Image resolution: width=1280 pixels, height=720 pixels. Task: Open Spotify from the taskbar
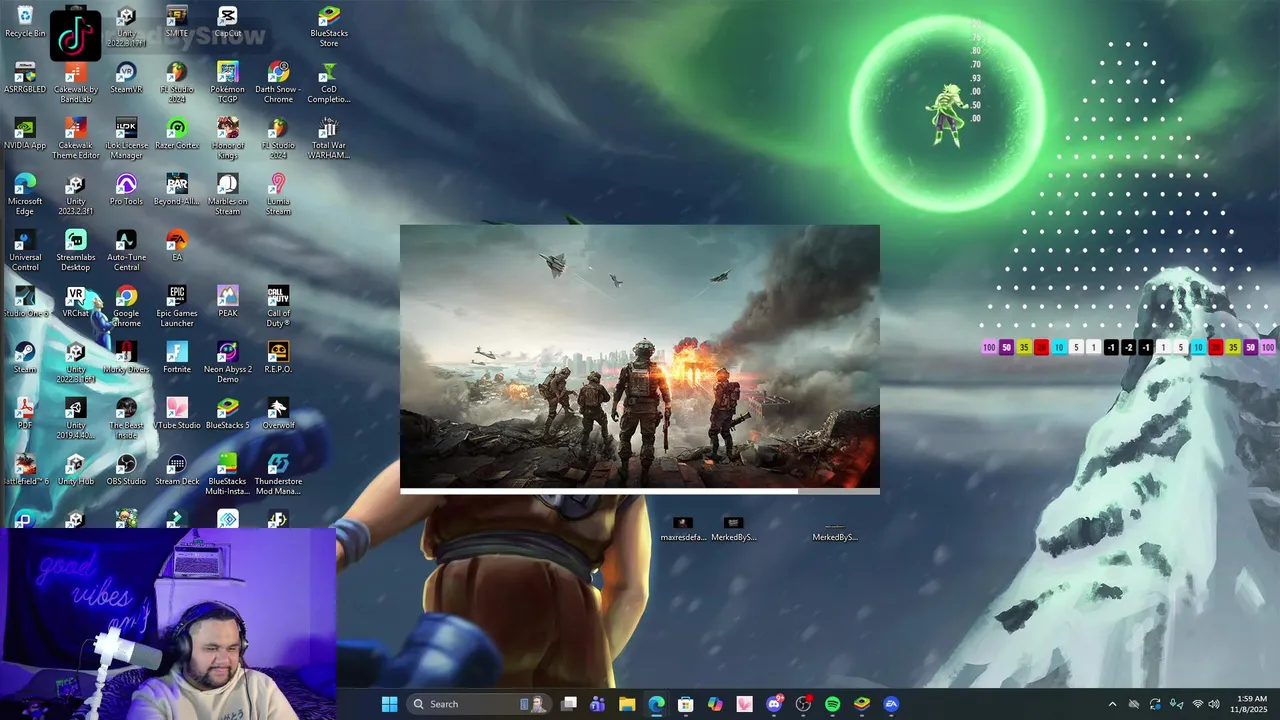coord(832,704)
